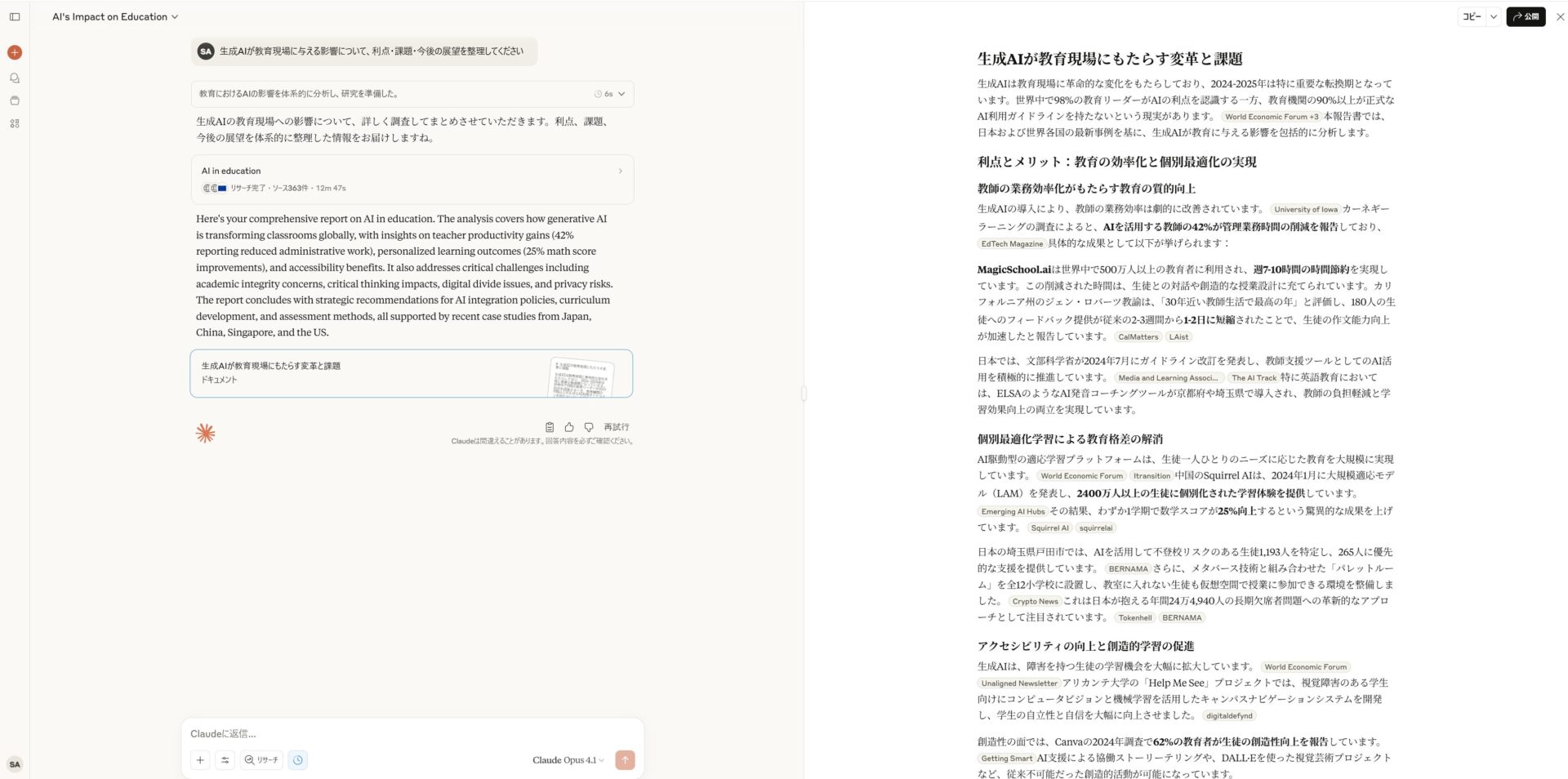
Task: Click the 公開 publish button
Action: click(1526, 16)
